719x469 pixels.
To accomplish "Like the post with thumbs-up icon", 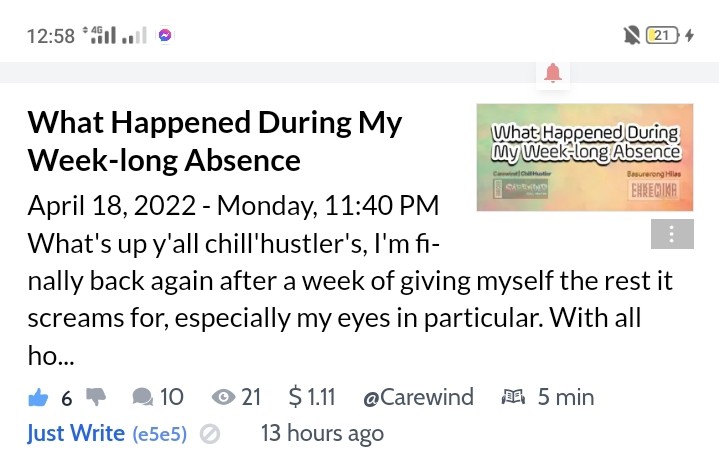I will (38, 397).
